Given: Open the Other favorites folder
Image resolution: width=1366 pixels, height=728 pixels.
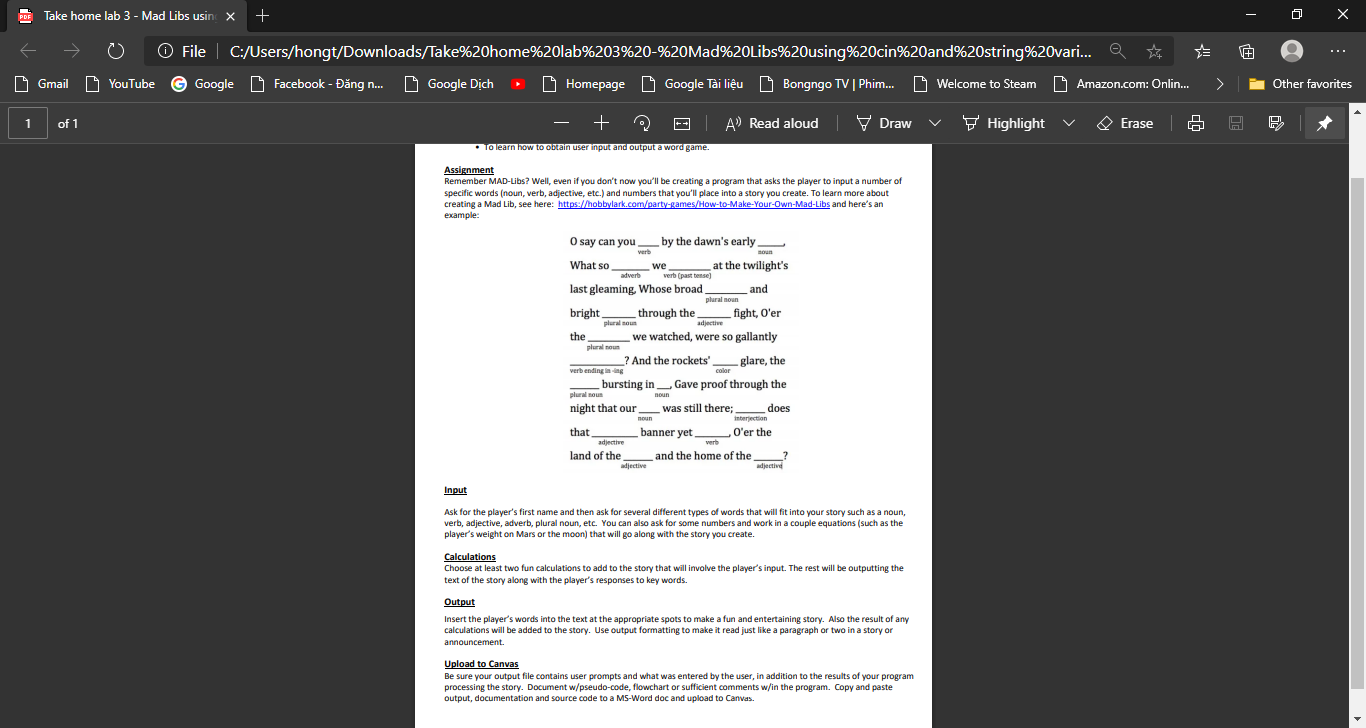Looking at the screenshot, I should tap(1300, 84).
